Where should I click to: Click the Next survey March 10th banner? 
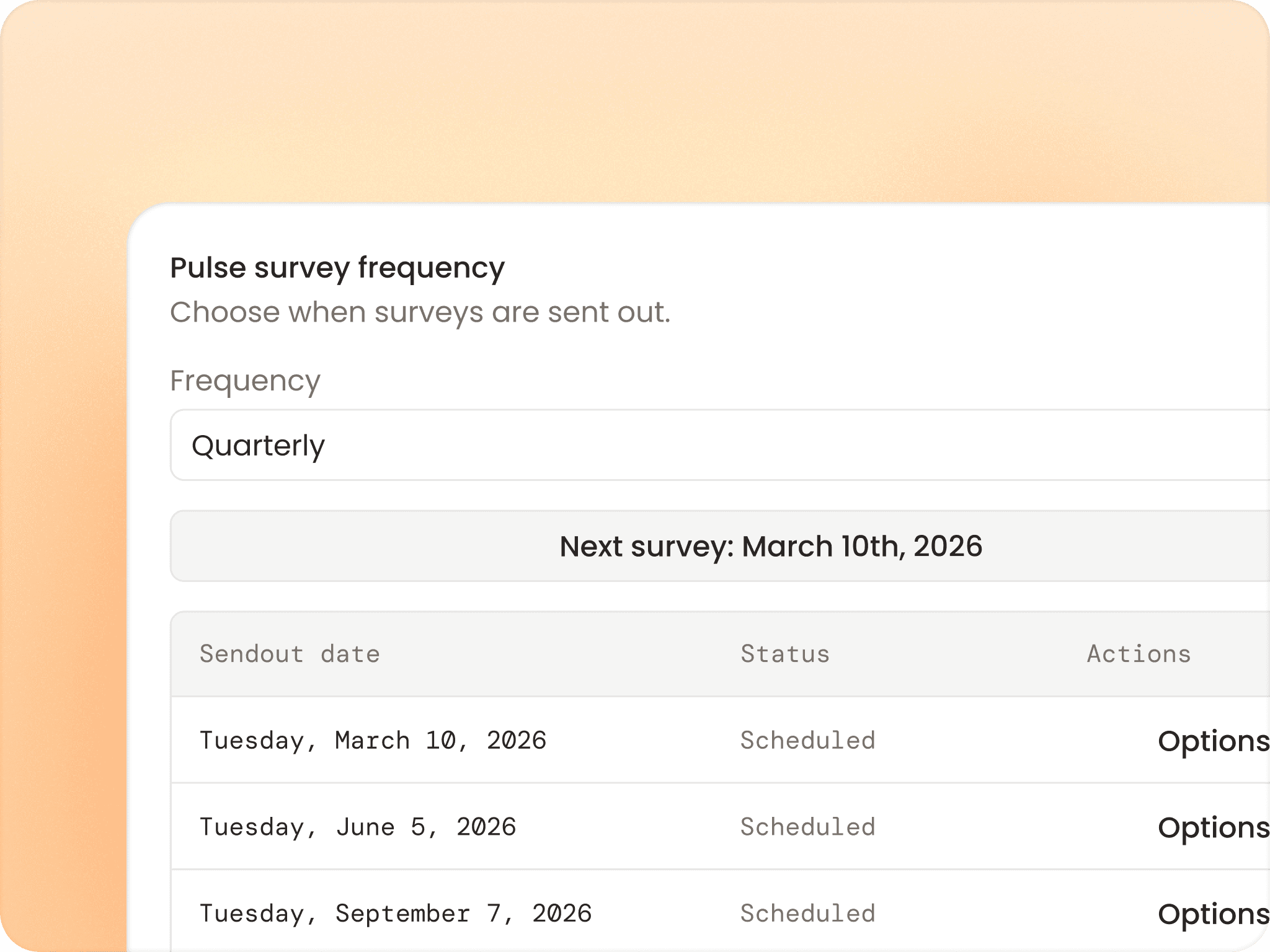pos(771,546)
